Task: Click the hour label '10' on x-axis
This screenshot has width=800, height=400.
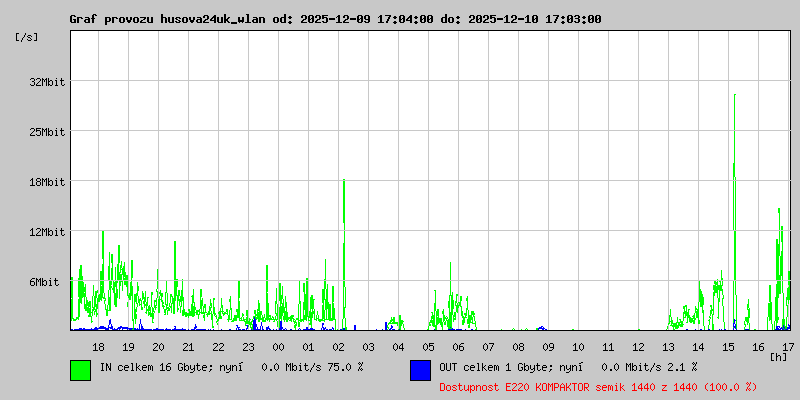Action: click(579, 347)
